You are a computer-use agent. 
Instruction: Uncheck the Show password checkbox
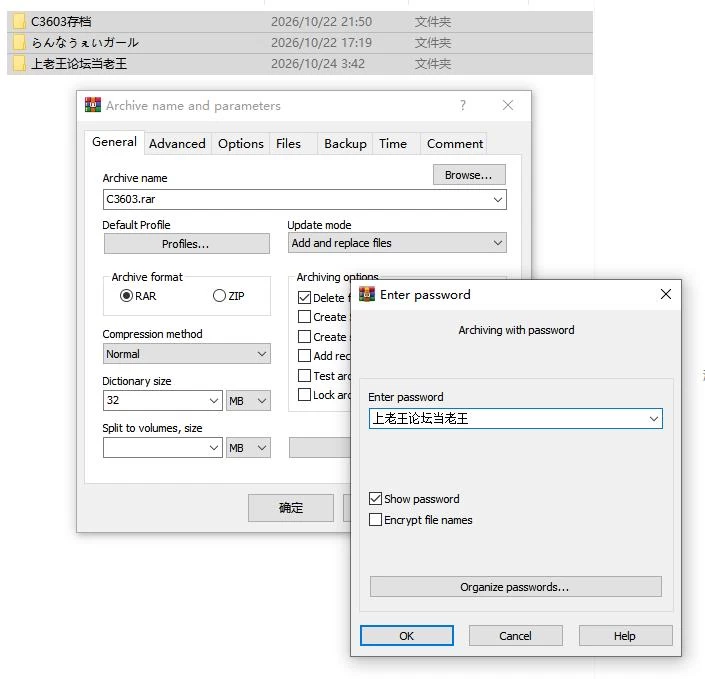coord(375,498)
